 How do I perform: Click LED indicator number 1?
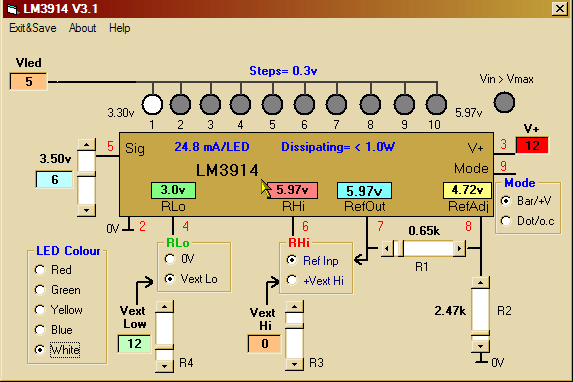[x=152, y=104]
